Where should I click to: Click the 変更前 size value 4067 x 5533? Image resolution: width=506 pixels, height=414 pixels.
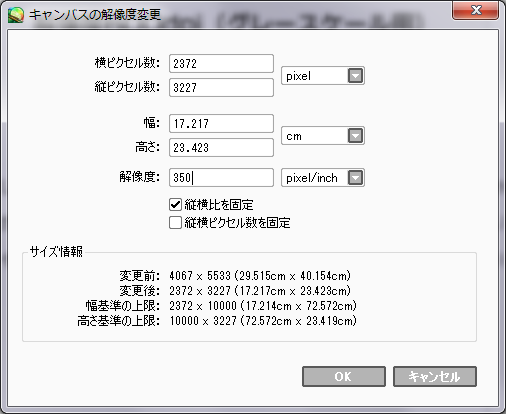tap(200, 276)
